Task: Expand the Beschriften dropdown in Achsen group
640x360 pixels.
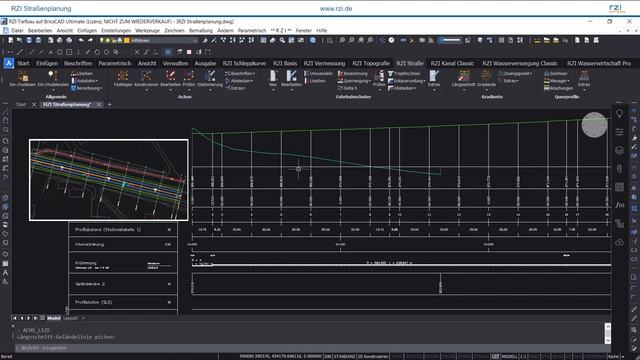Action: tap(240, 73)
